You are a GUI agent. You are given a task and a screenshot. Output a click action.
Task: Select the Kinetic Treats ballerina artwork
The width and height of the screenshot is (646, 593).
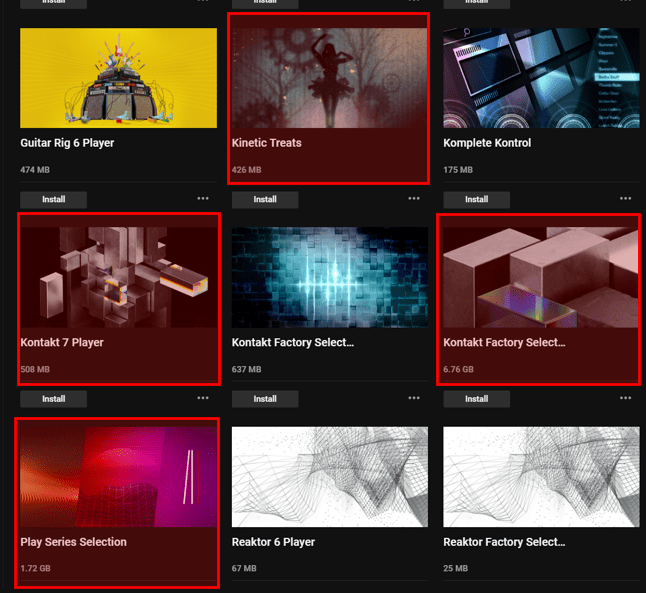pyautogui.click(x=330, y=78)
